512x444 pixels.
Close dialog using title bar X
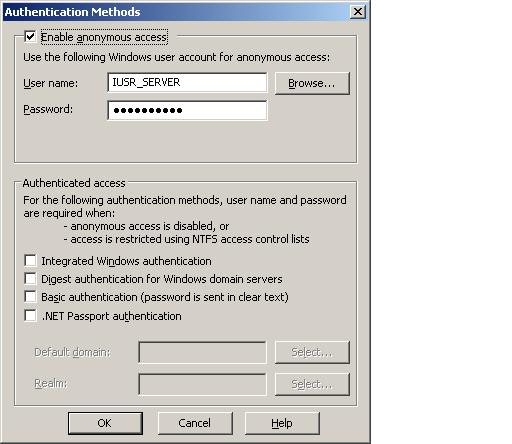click(x=358, y=12)
